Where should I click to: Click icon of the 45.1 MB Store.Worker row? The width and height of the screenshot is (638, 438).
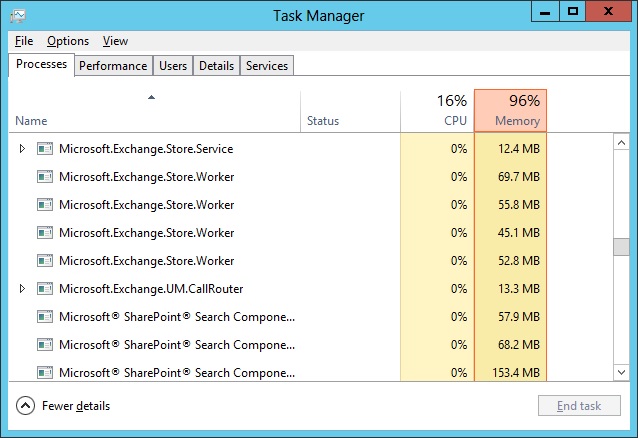pyautogui.click(x=45, y=233)
